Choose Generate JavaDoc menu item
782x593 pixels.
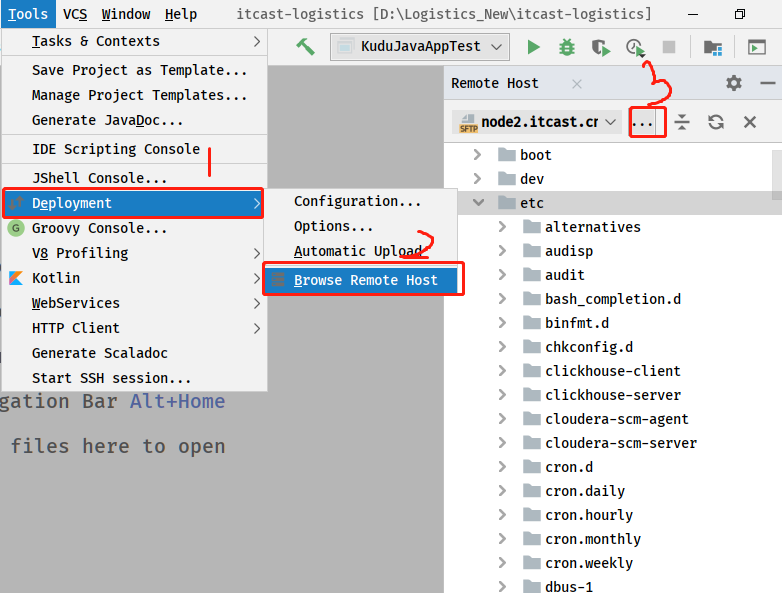135,120
